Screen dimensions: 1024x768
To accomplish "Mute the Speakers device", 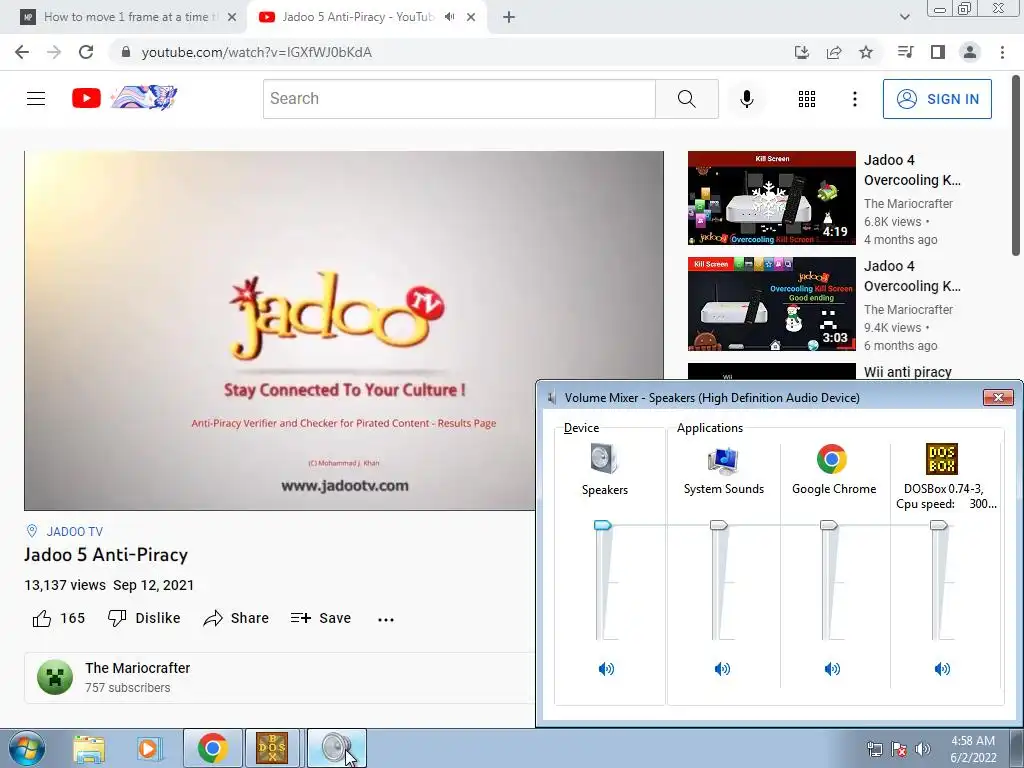I will coord(606,669).
